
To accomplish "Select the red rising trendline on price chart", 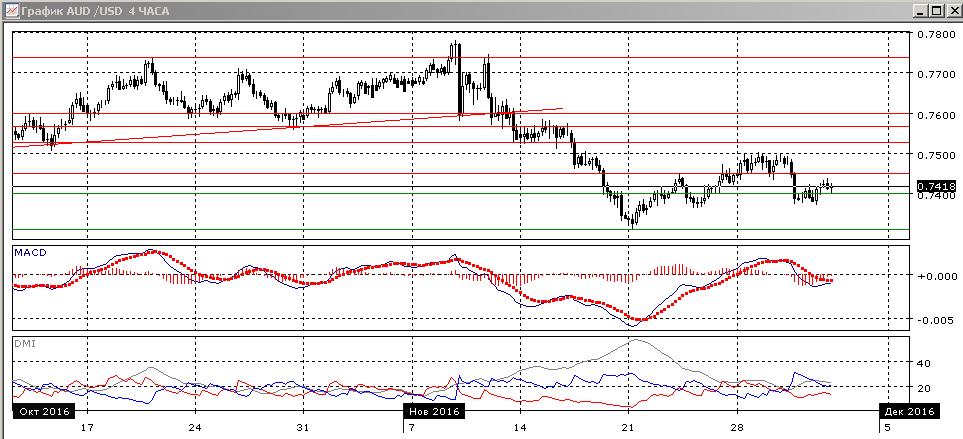I will tap(288, 128).
